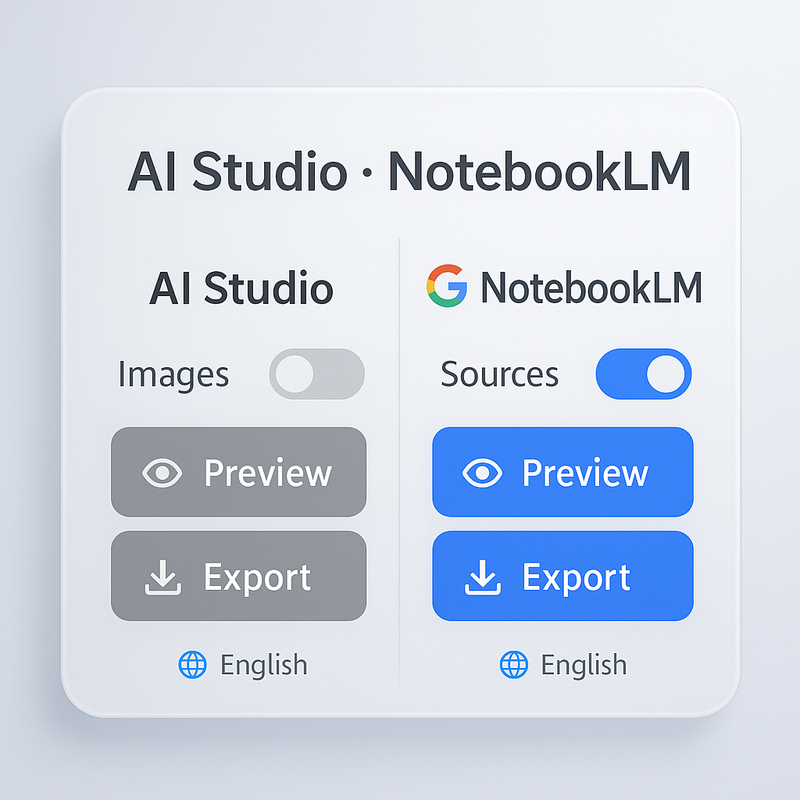The image size is (800, 800).
Task: Click the eye icon in NotebookLM Preview
Action: click(x=482, y=473)
